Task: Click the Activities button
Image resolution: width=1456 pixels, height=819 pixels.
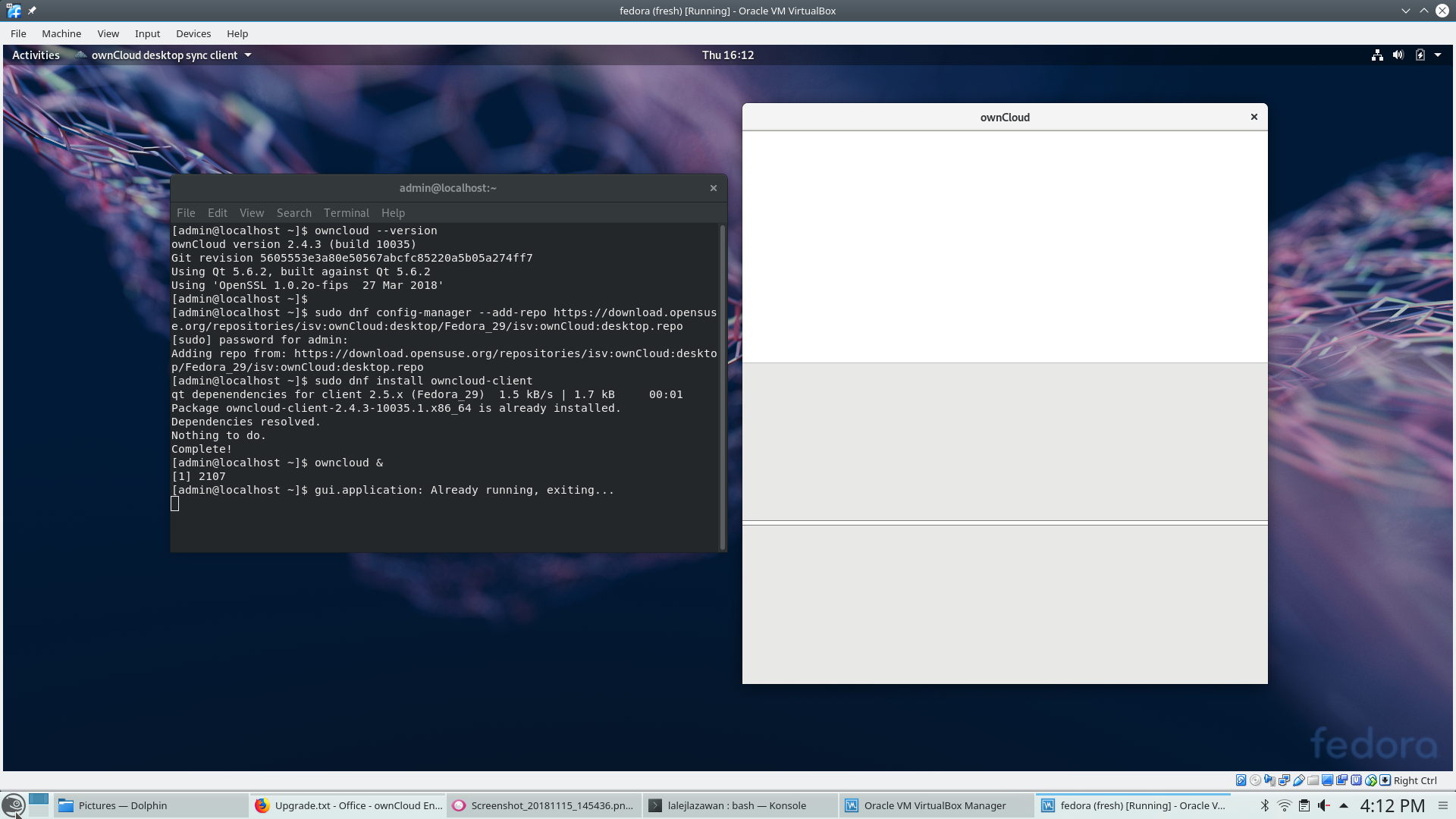Action: (x=36, y=55)
